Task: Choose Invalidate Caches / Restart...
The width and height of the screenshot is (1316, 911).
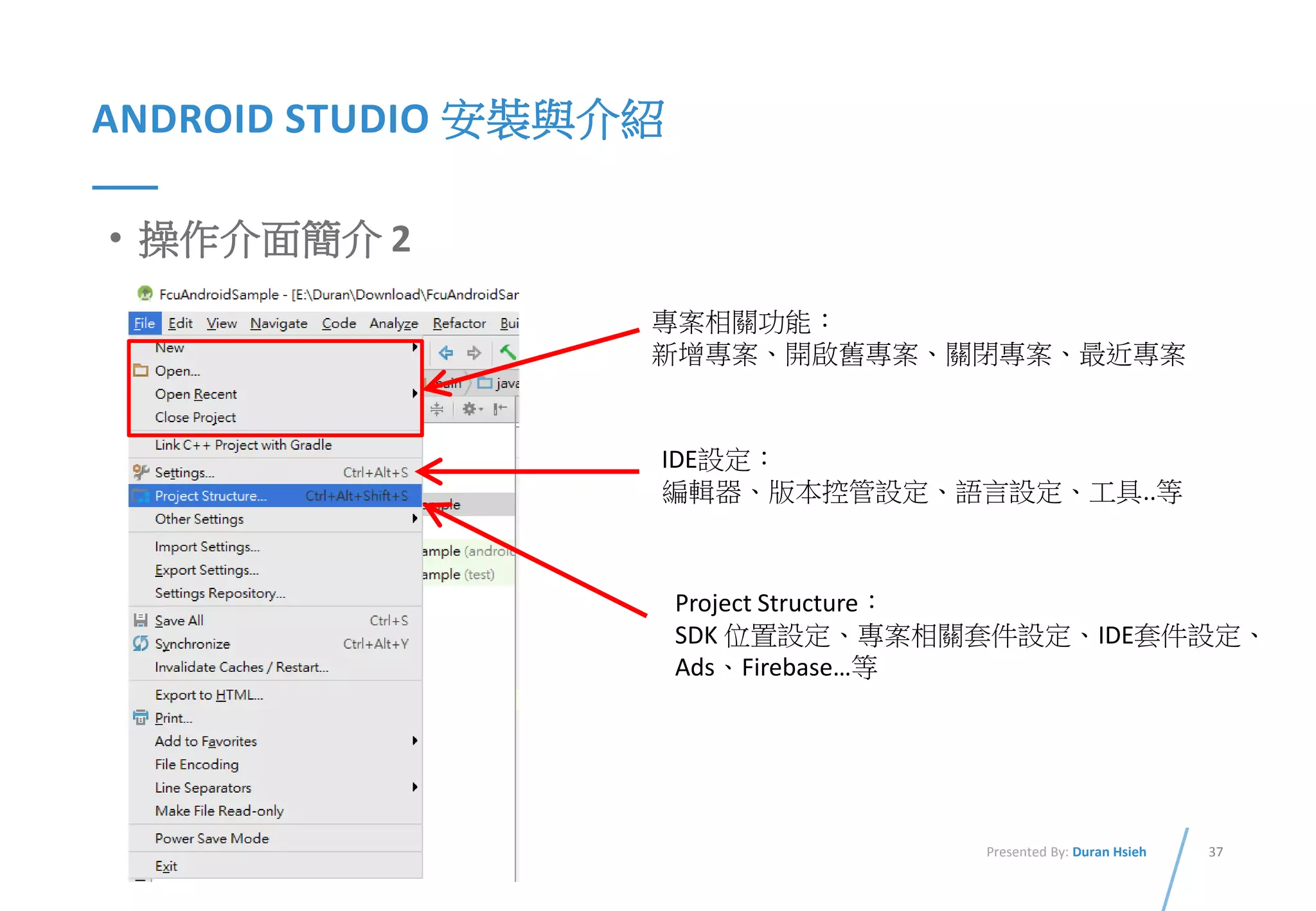Action: 275,666
